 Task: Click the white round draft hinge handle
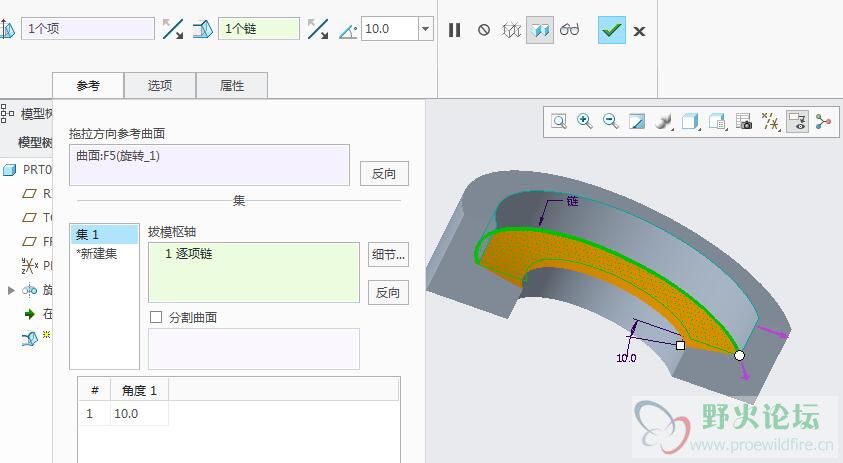pos(739,355)
